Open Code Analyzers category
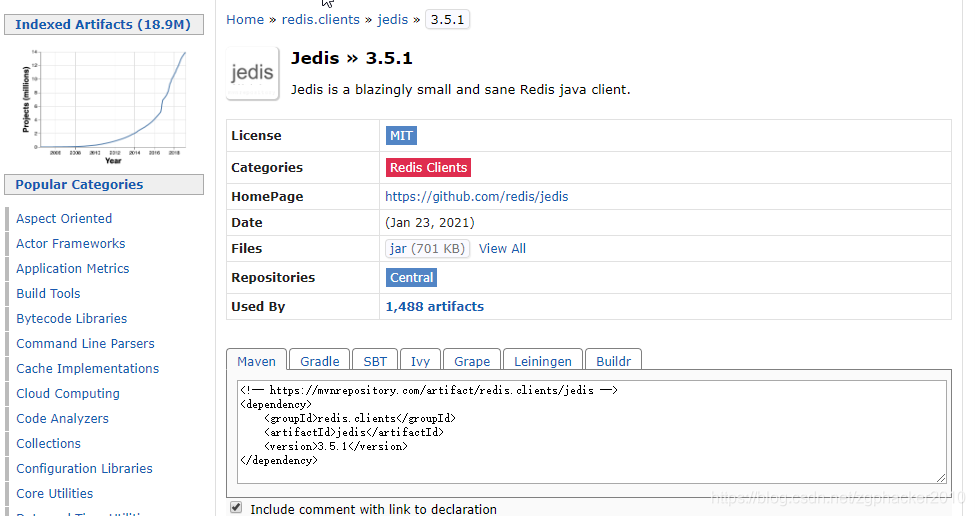Viewport: 975px width, 516px height. pos(62,418)
